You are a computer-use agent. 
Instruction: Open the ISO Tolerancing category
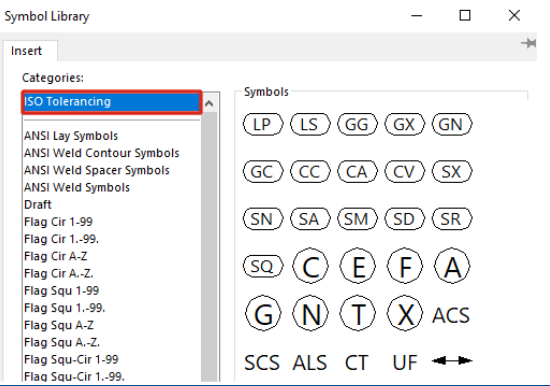click(x=112, y=102)
